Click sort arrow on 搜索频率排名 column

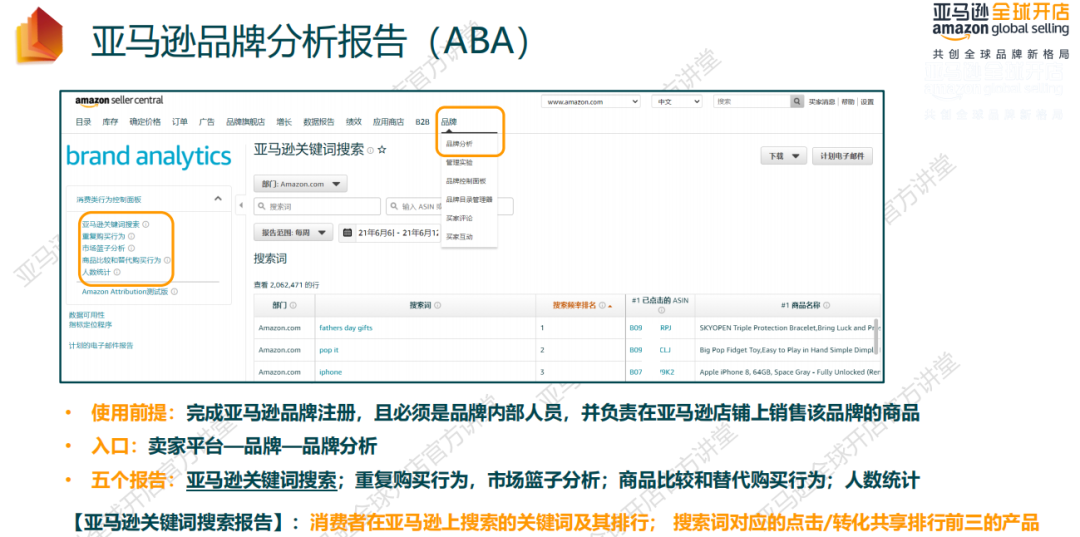pyautogui.click(x=610, y=306)
